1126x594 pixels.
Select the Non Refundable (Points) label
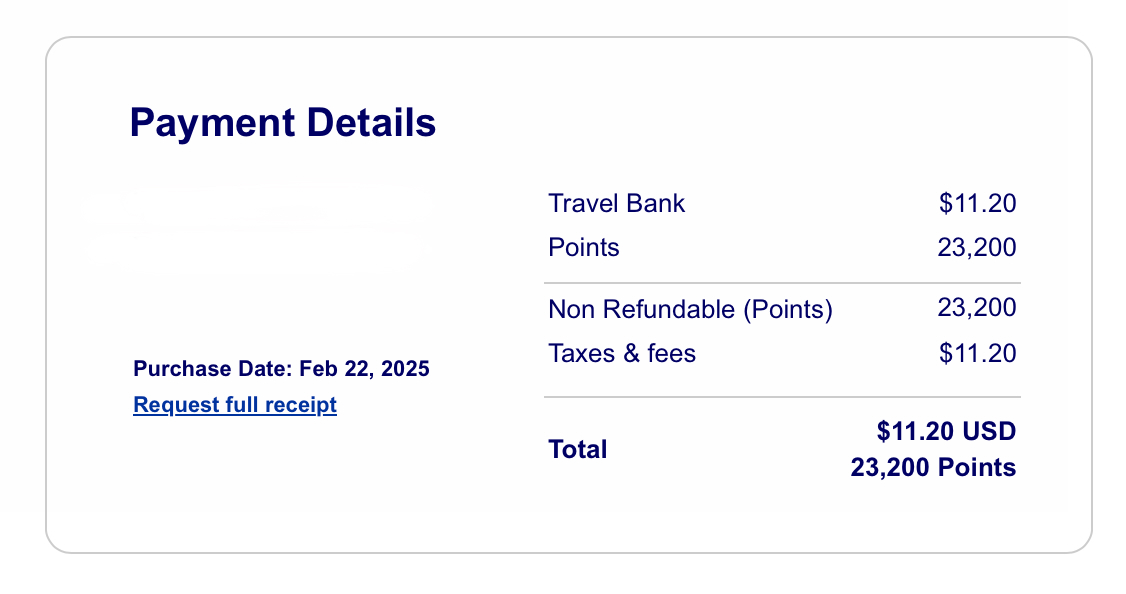[x=690, y=310]
